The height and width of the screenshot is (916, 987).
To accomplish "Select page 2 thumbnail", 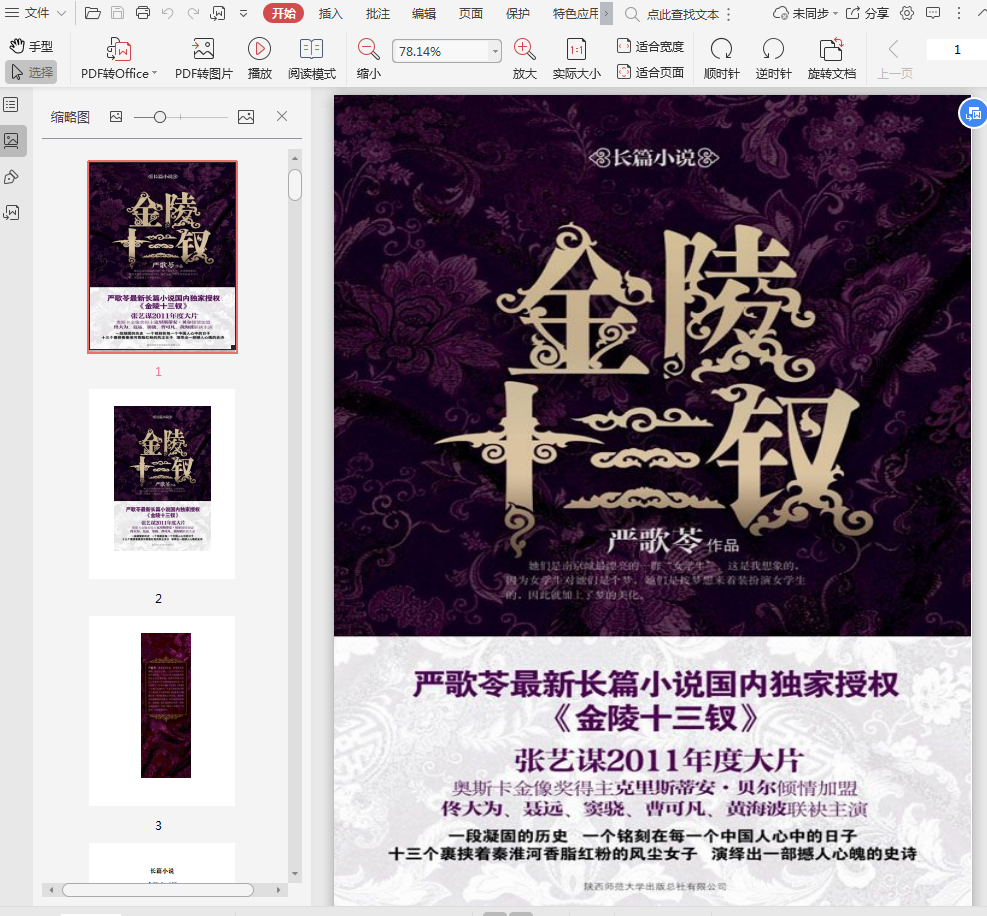I will 162,483.
